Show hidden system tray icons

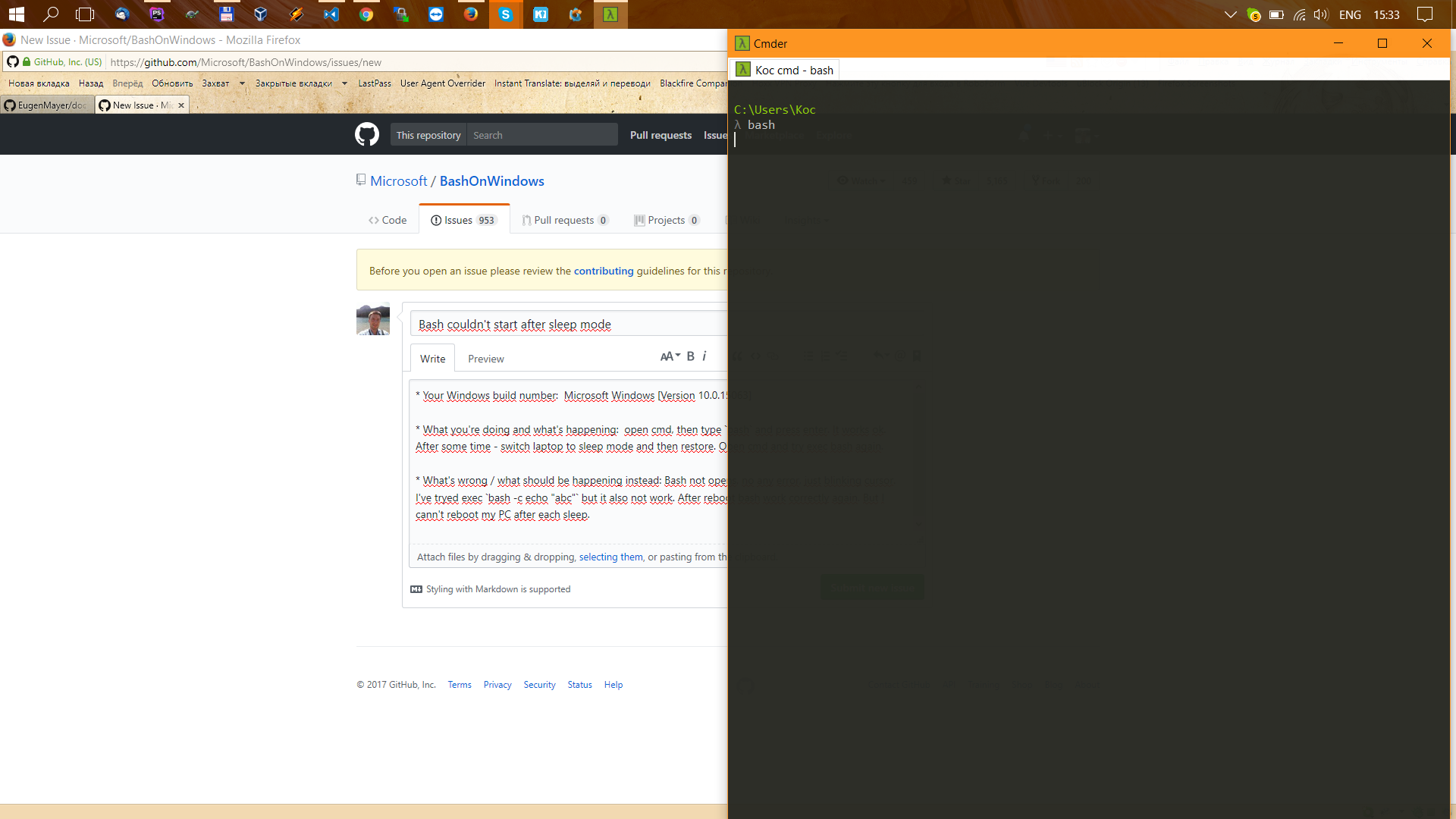(x=1231, y=14)
